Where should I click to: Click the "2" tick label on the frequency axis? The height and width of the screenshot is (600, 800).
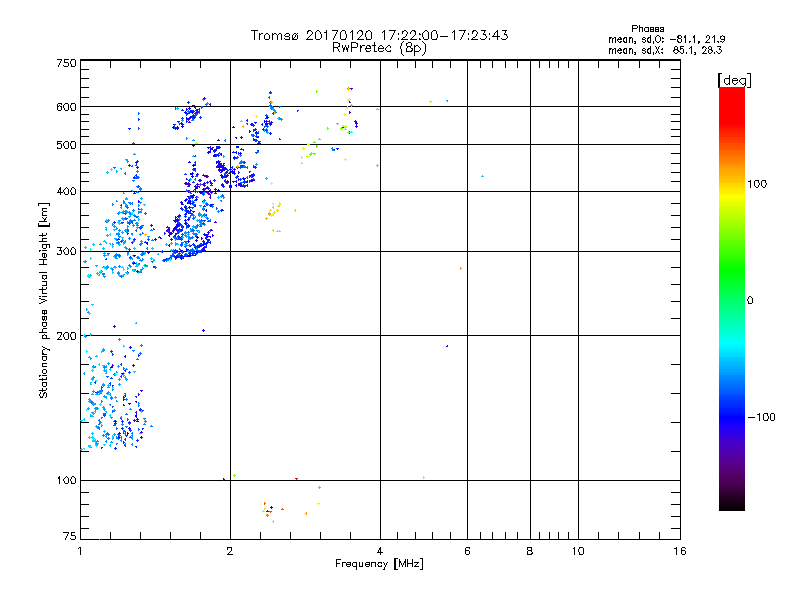230,551
